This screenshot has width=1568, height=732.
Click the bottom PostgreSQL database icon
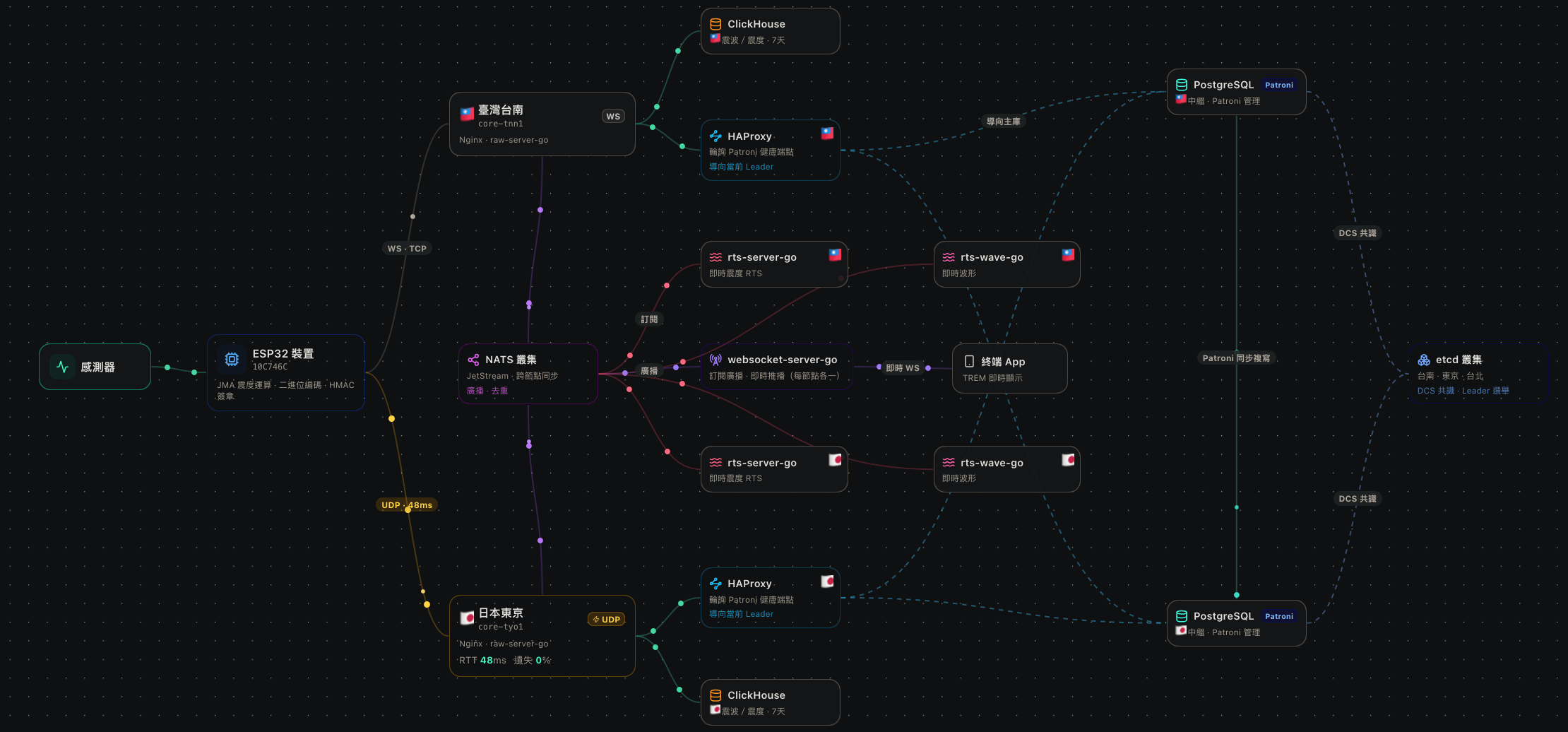click(x=1182, y=616)
